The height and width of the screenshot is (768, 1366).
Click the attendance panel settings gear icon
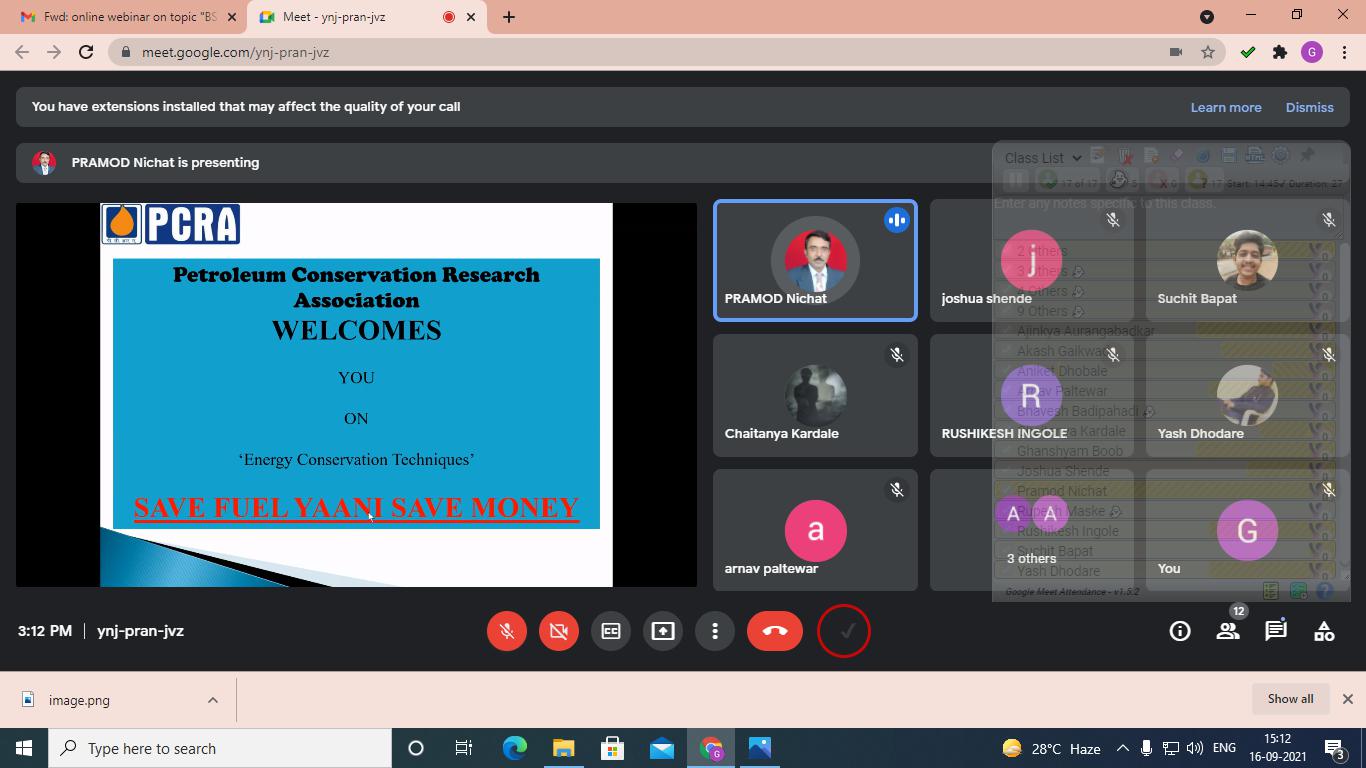point(1280,154)
